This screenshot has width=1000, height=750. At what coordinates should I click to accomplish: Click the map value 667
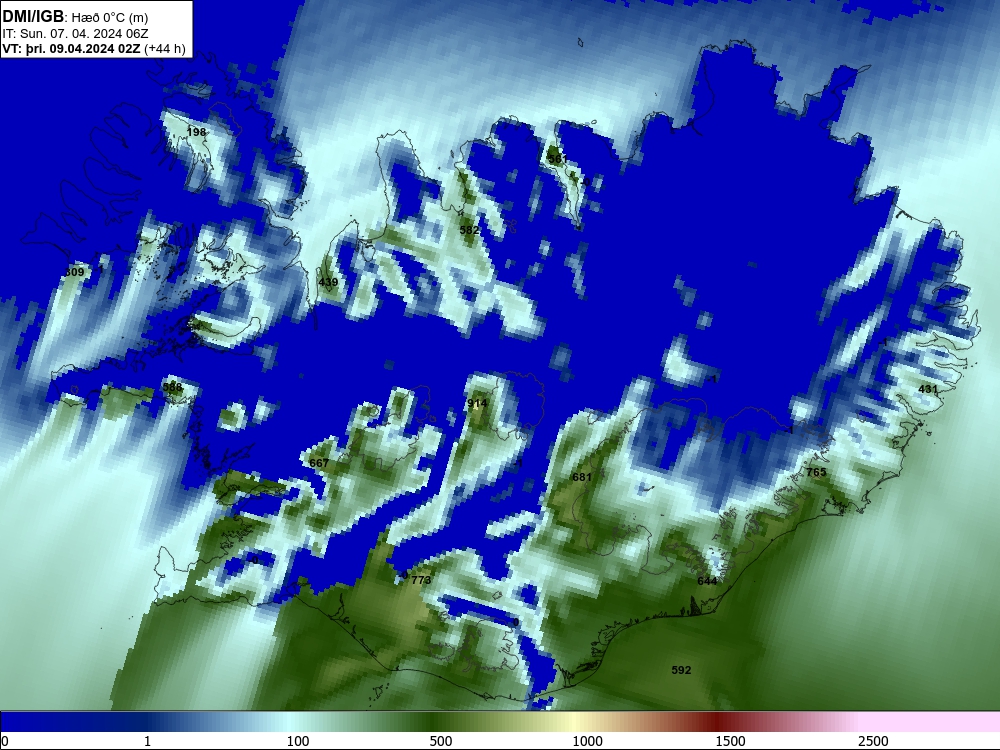(319, 463)
